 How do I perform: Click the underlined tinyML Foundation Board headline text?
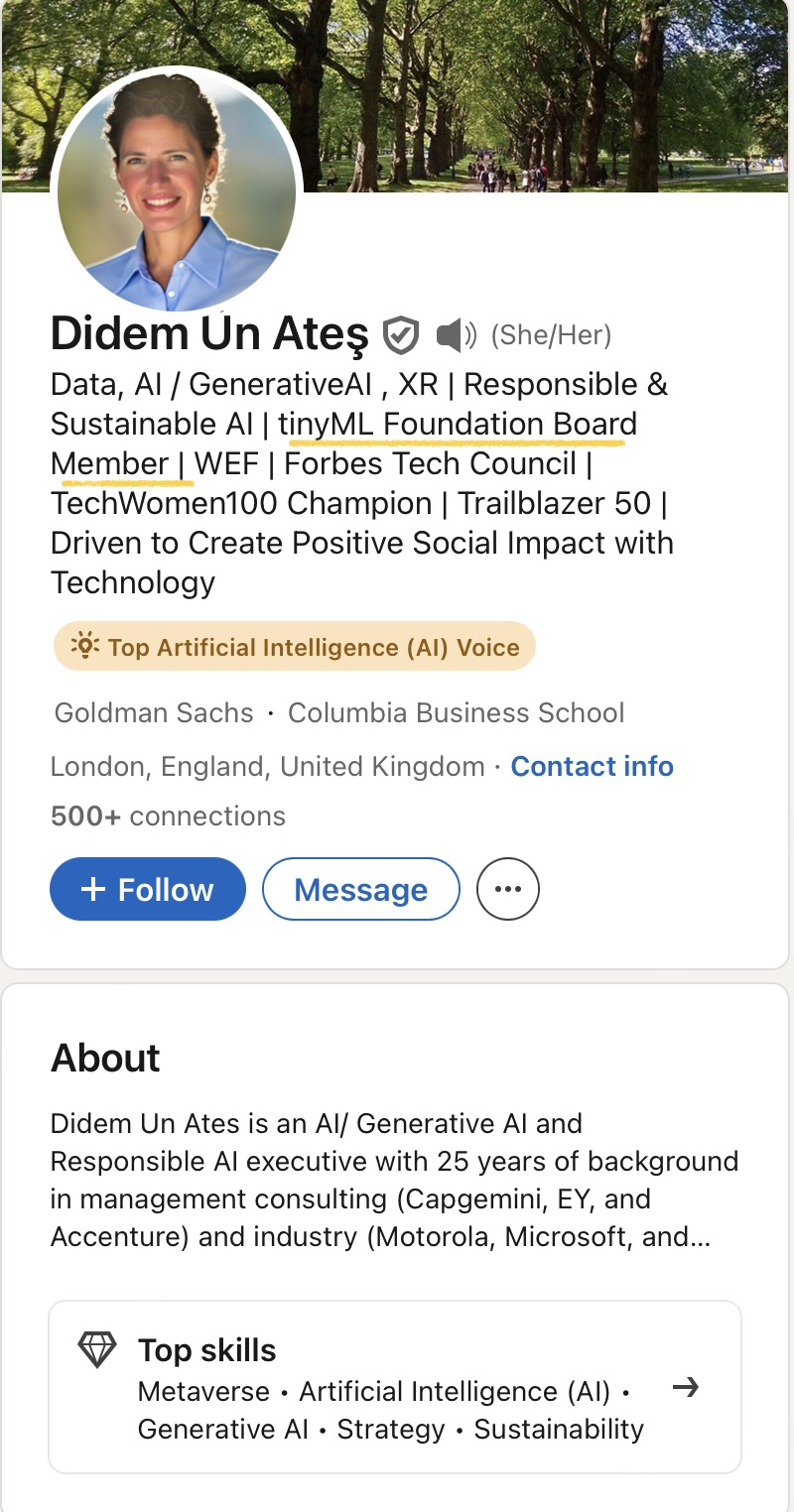[457, 425]
